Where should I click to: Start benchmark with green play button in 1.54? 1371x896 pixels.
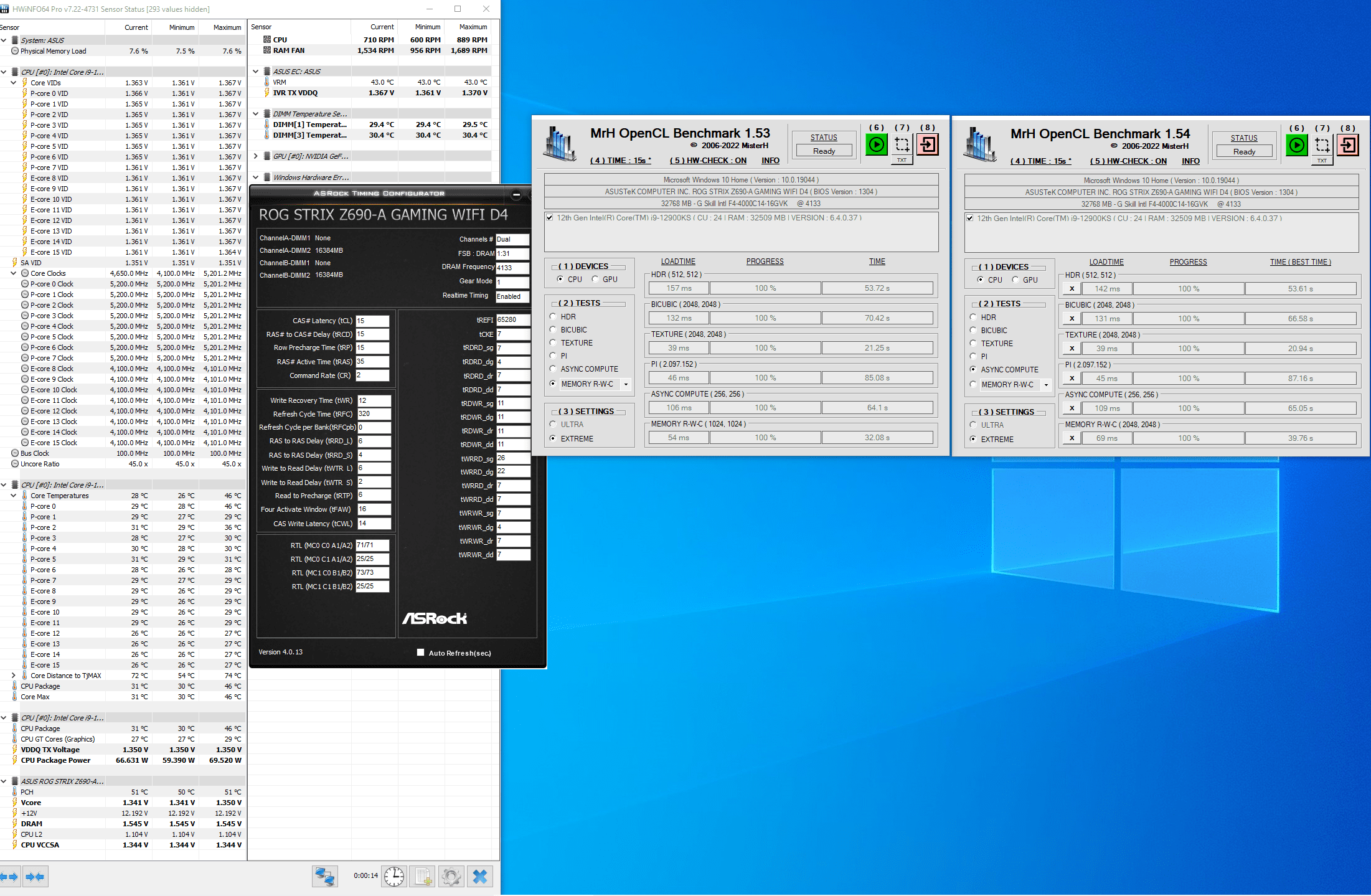[1297, 146]
